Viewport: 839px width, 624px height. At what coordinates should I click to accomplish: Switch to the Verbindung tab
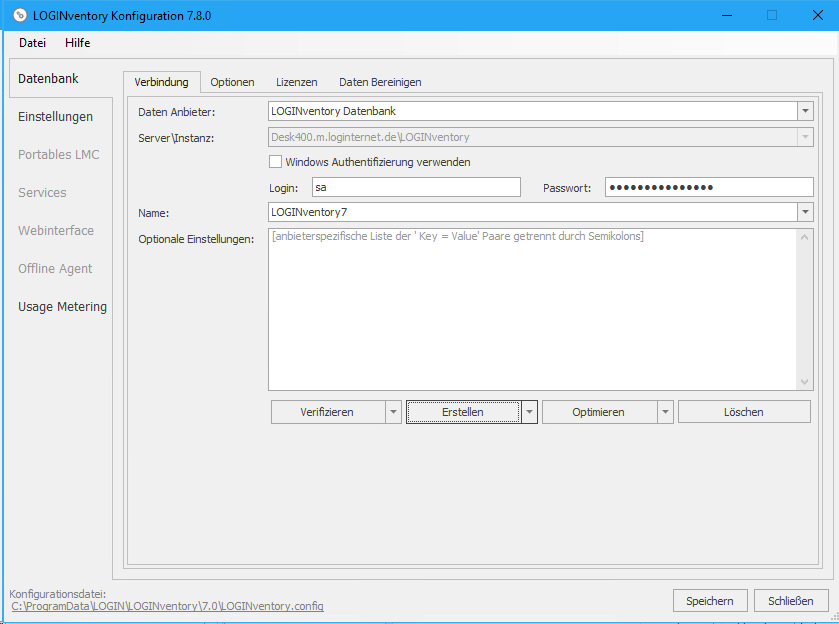click(162, 82)
